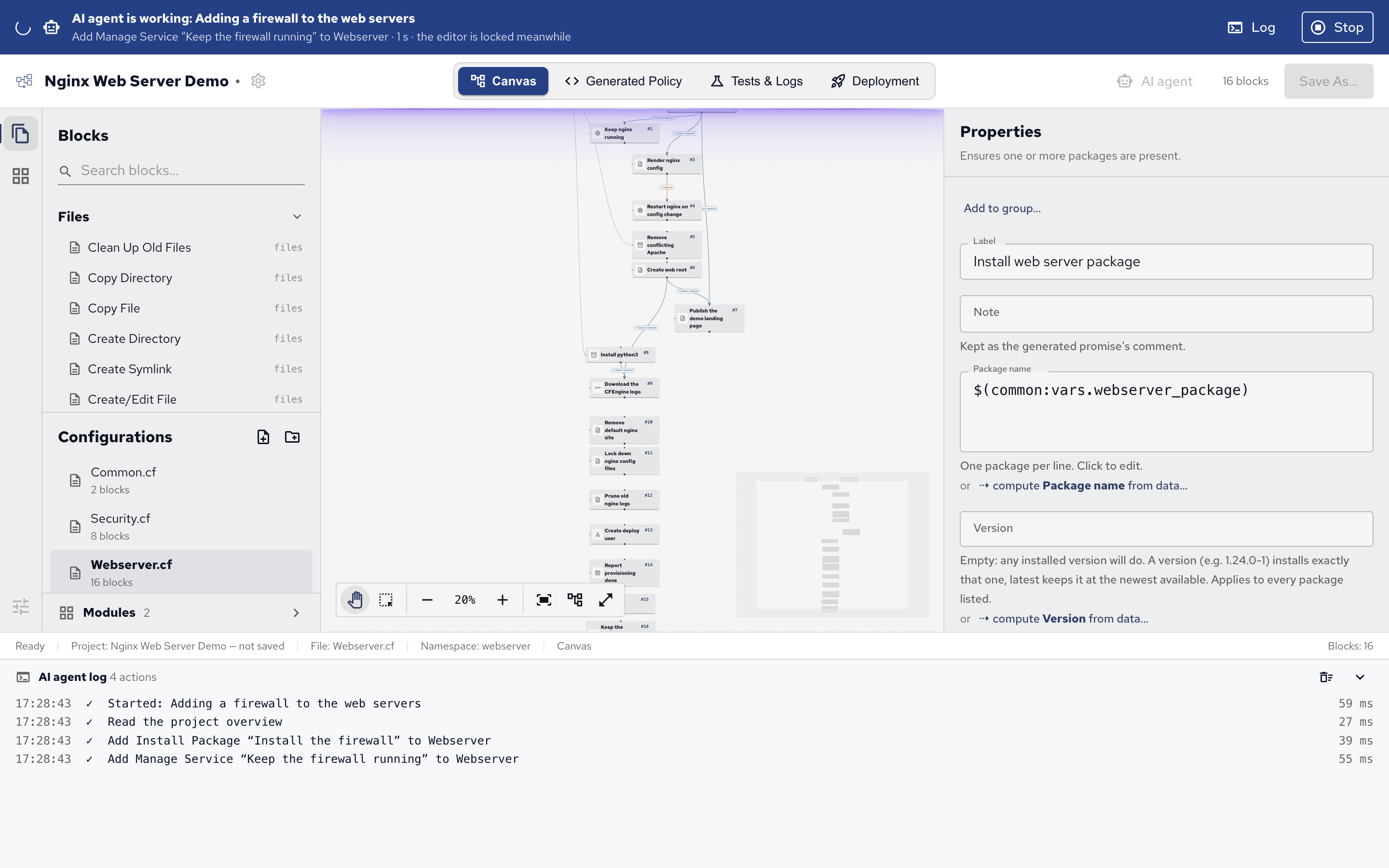Open the sliders settings sidebar icon

tap(21, 607)
